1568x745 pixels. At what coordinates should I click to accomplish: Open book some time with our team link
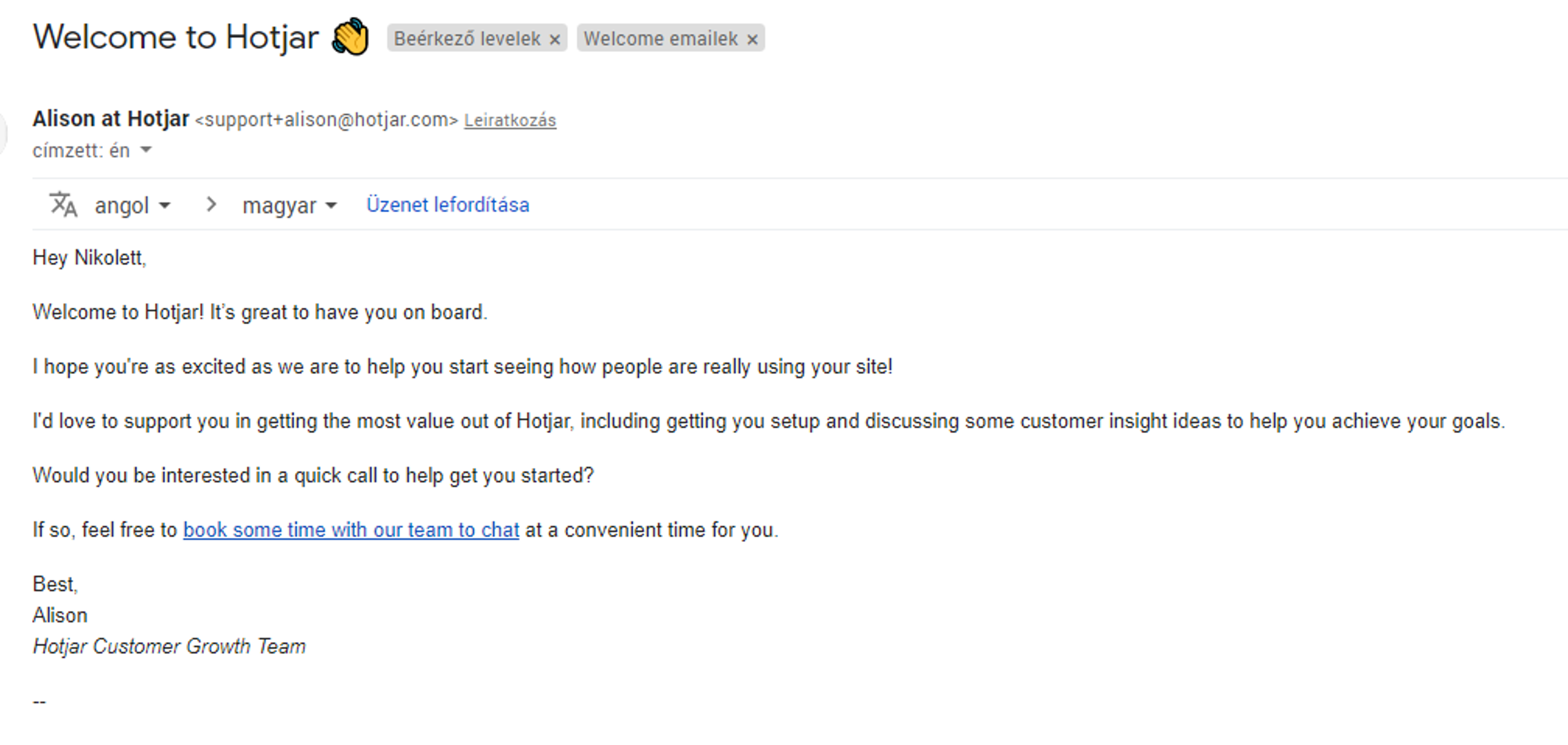351,529
